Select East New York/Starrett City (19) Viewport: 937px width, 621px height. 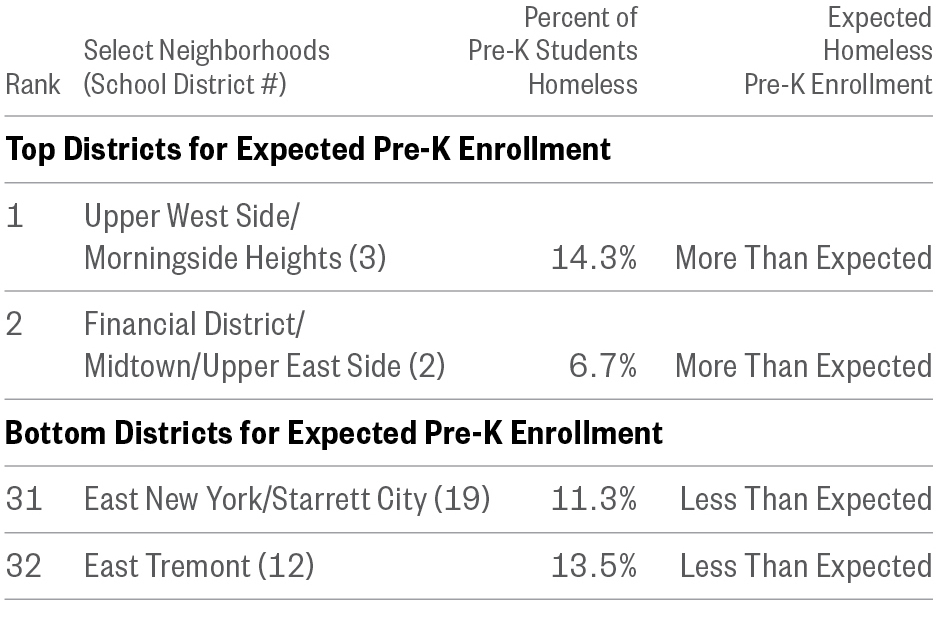[x=287, y=498]
